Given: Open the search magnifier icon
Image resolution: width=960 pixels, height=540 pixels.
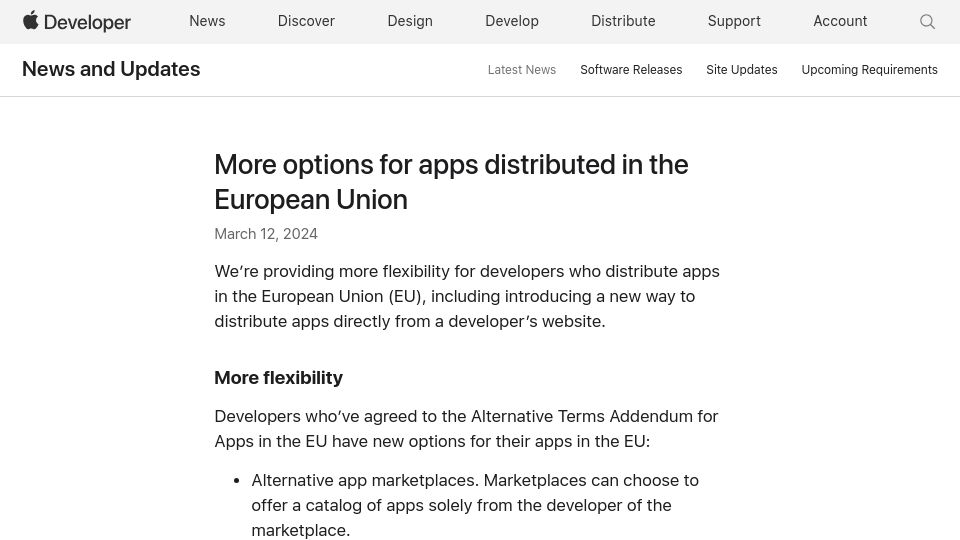Looking at the screenshot, I should (x=927, y=22).
